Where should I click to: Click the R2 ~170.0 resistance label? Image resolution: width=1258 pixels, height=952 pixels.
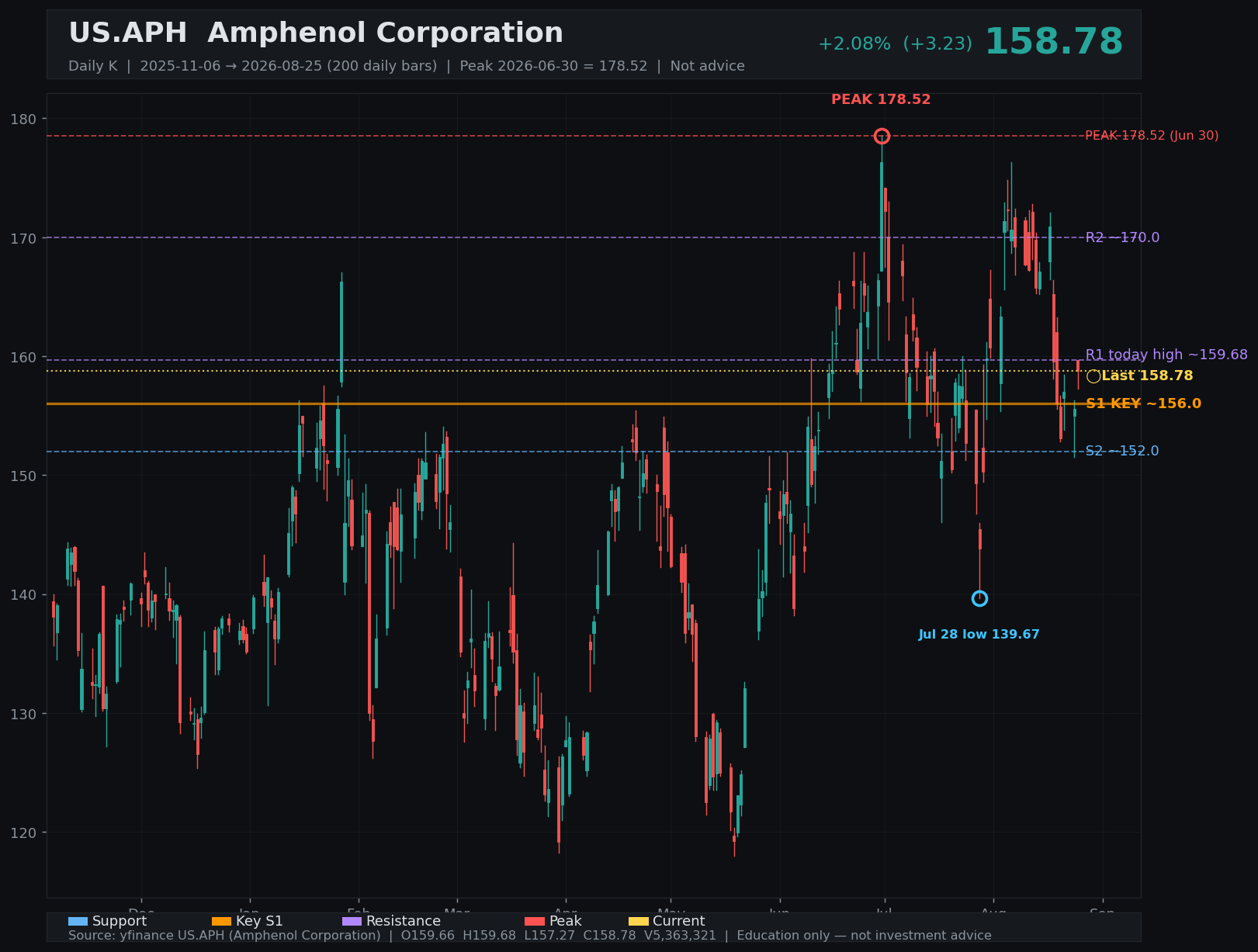coord(1122,237)
